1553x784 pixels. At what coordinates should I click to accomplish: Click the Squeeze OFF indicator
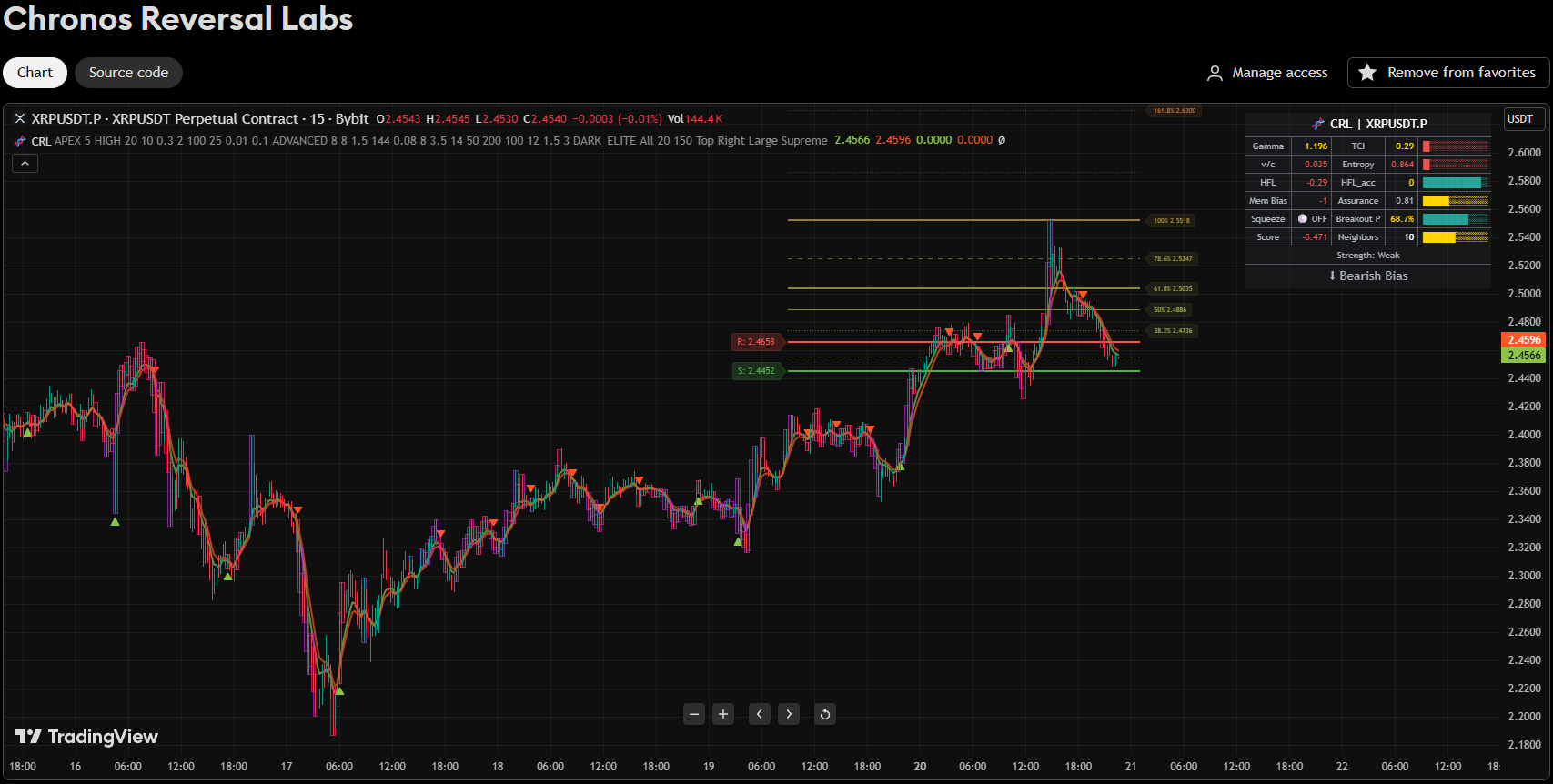click(1312, 219)
